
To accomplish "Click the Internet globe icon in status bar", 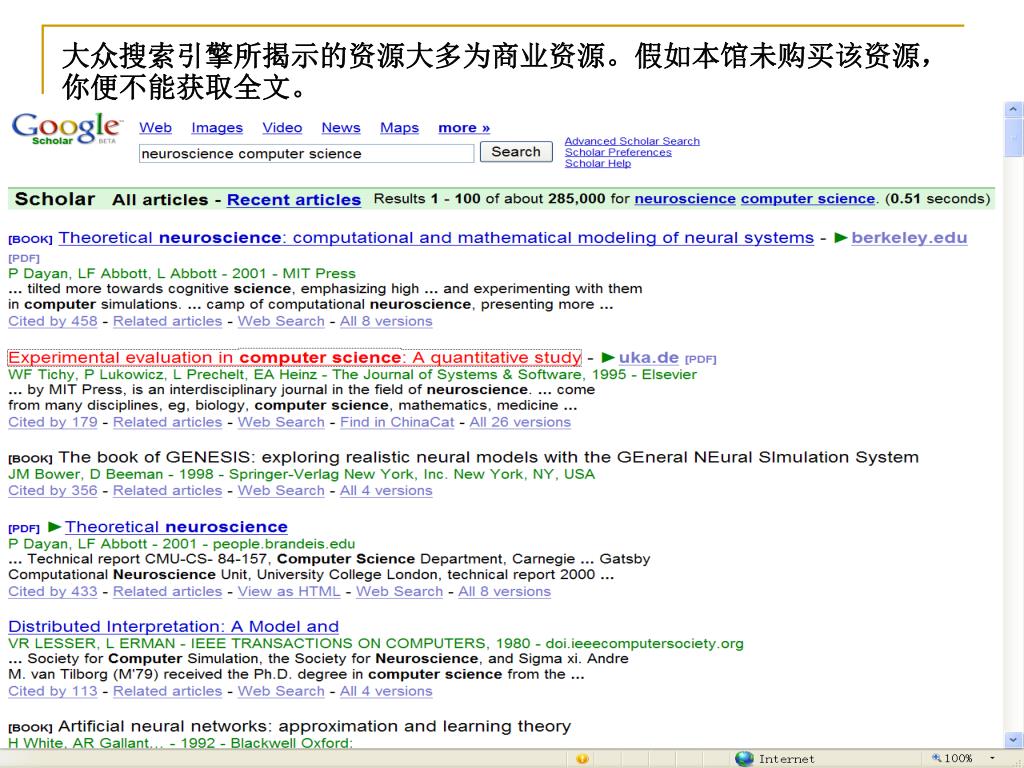I will [x=744, y=758].
